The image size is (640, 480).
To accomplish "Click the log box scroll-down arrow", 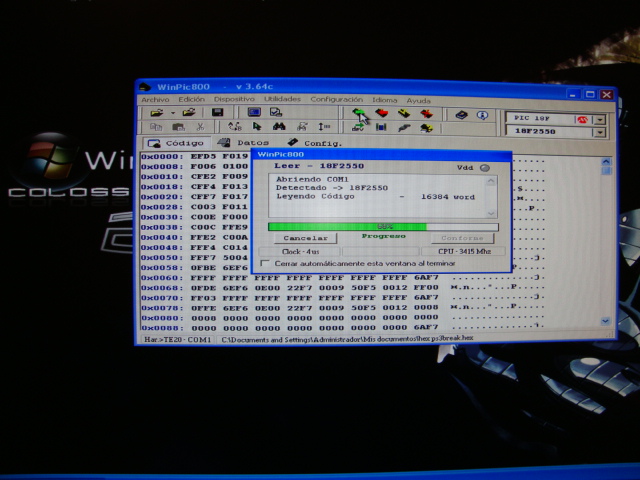I will point(491,213).
